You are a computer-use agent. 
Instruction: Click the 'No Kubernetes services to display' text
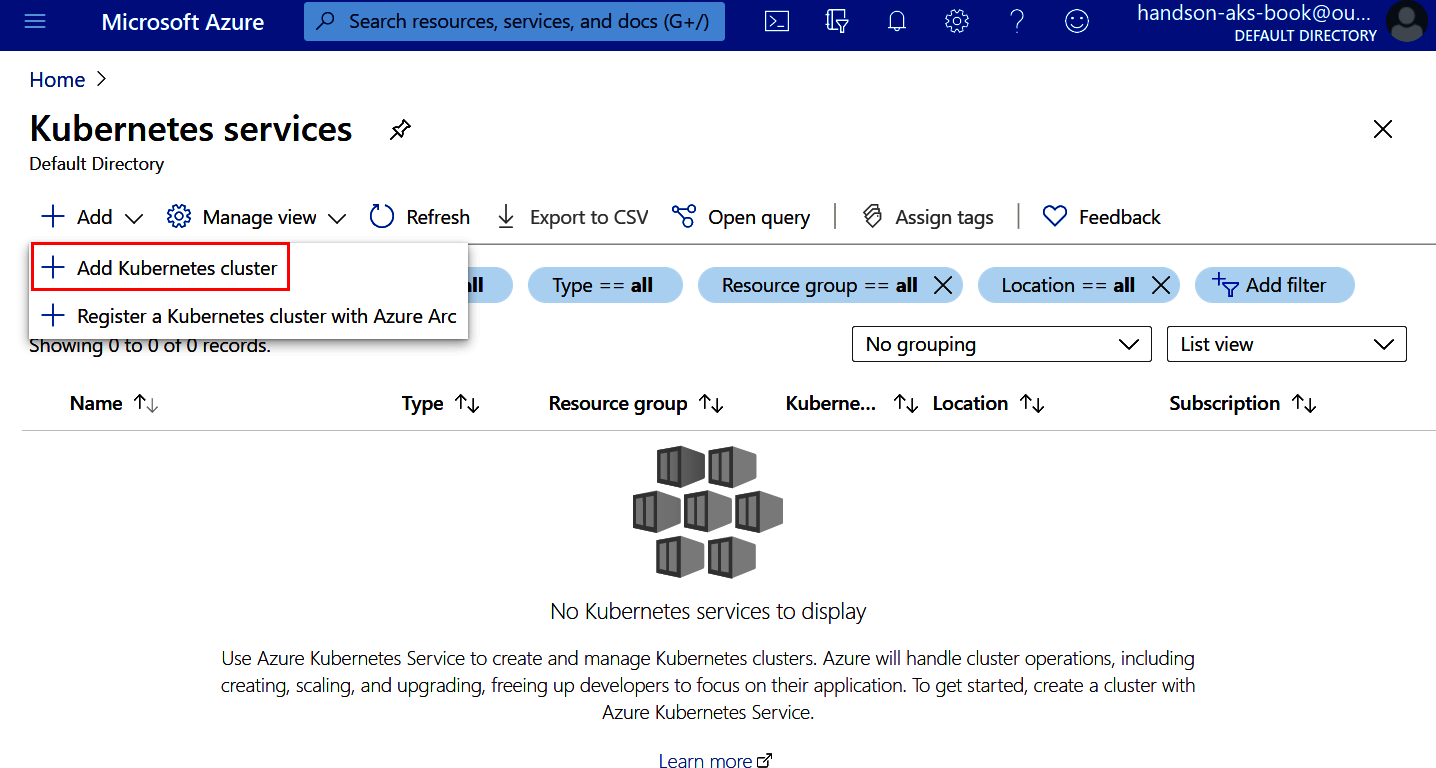pyautogui.click(x=708, y=611)
